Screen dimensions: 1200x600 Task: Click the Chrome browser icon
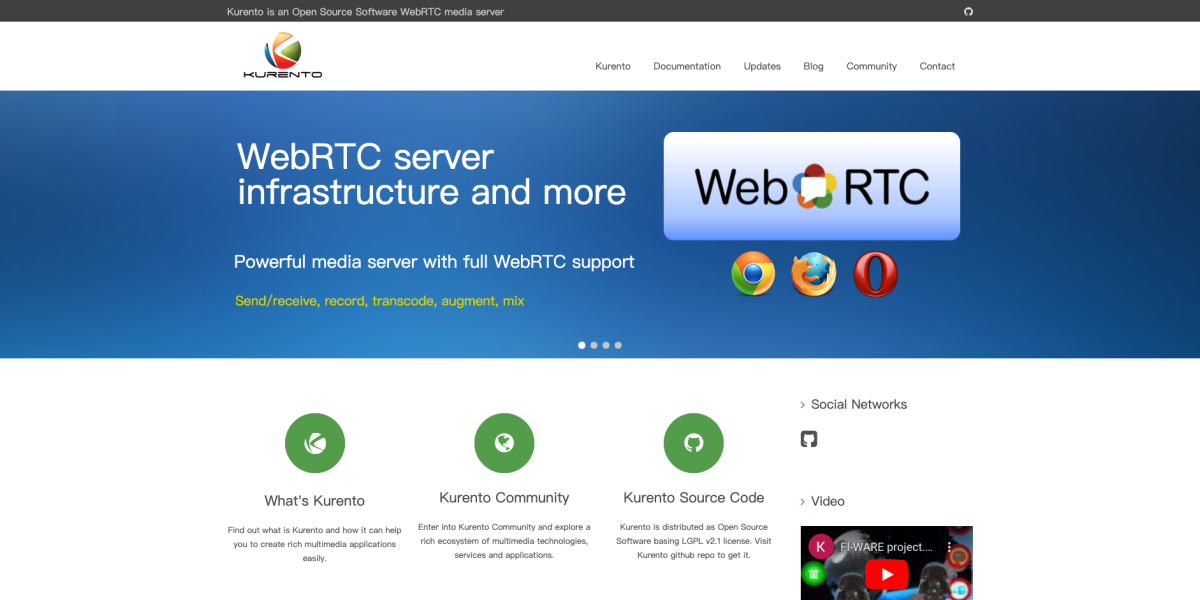tap(753, 274)
